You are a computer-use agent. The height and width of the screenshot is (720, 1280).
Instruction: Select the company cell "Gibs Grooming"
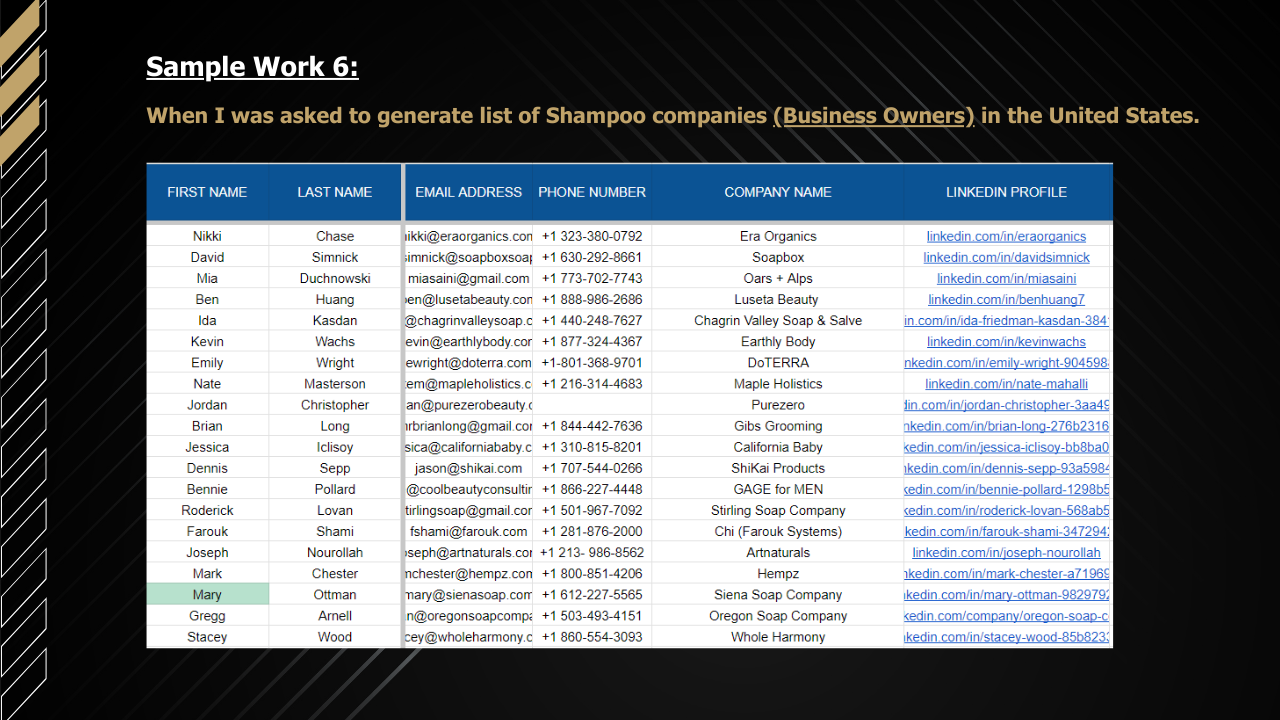pos(778,426)
